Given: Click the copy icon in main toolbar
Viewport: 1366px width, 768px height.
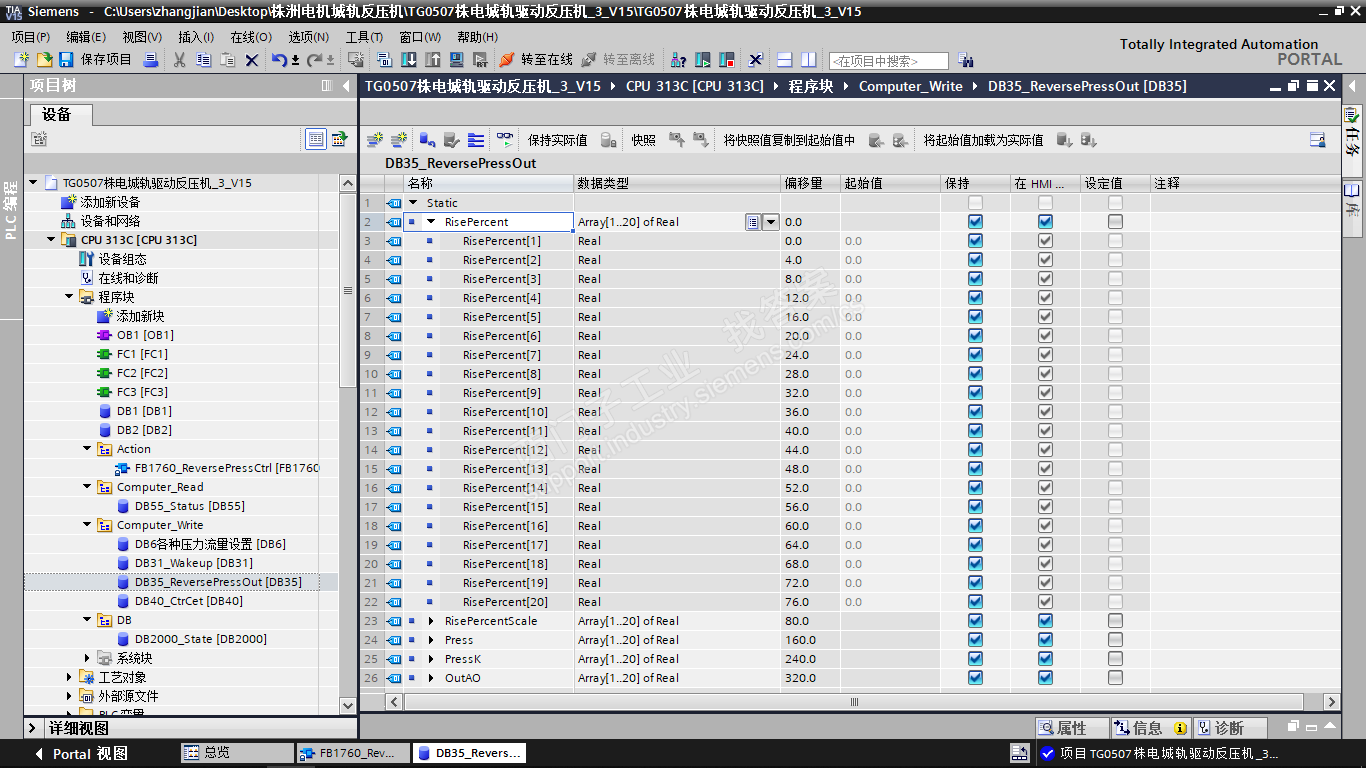Looking at the screenshot, I should click(204, 60).
